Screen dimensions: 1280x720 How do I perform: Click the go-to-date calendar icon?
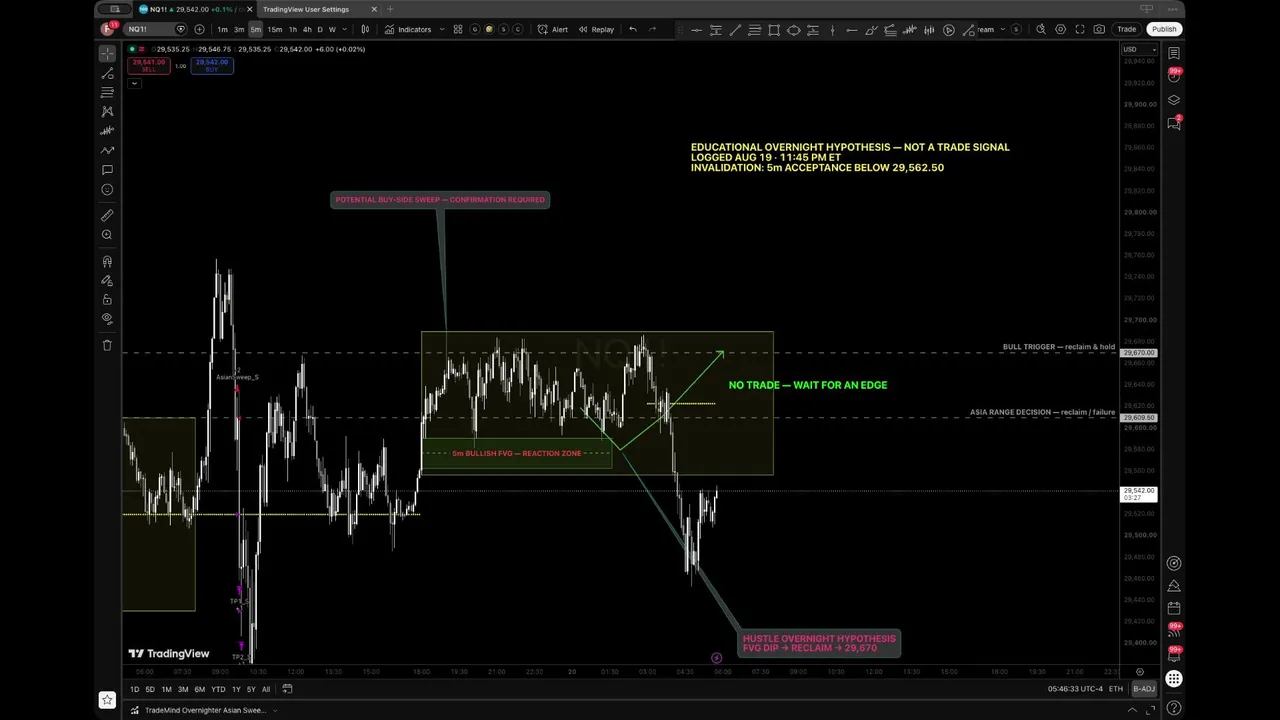(x=287, y=688)
